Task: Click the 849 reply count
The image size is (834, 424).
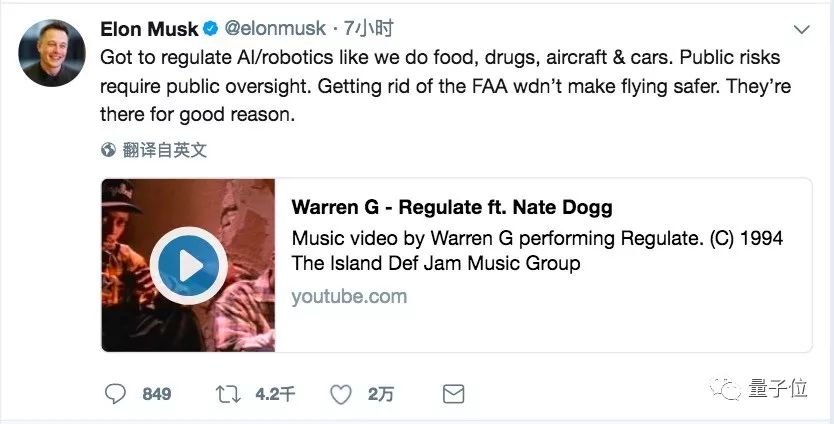Action: [x=156, y=394]
